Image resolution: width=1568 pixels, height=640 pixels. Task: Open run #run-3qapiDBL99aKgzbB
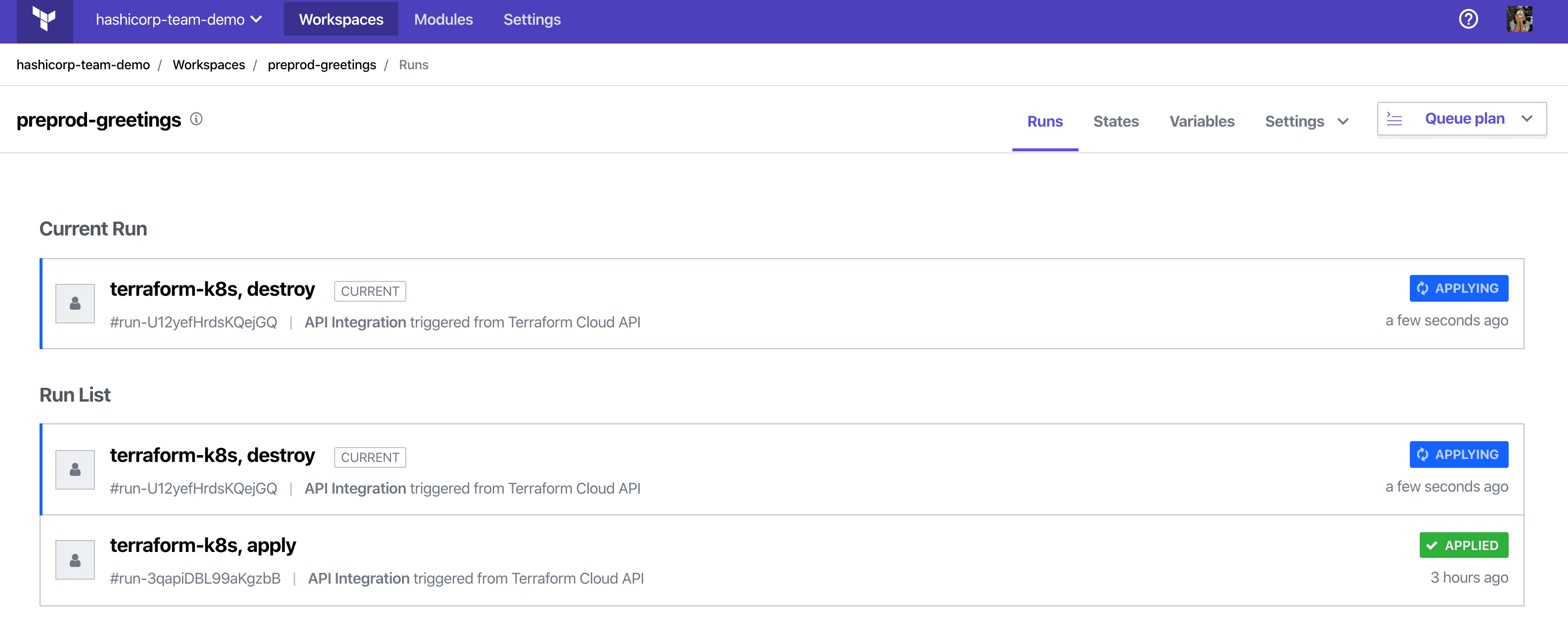tap(195, 578)
